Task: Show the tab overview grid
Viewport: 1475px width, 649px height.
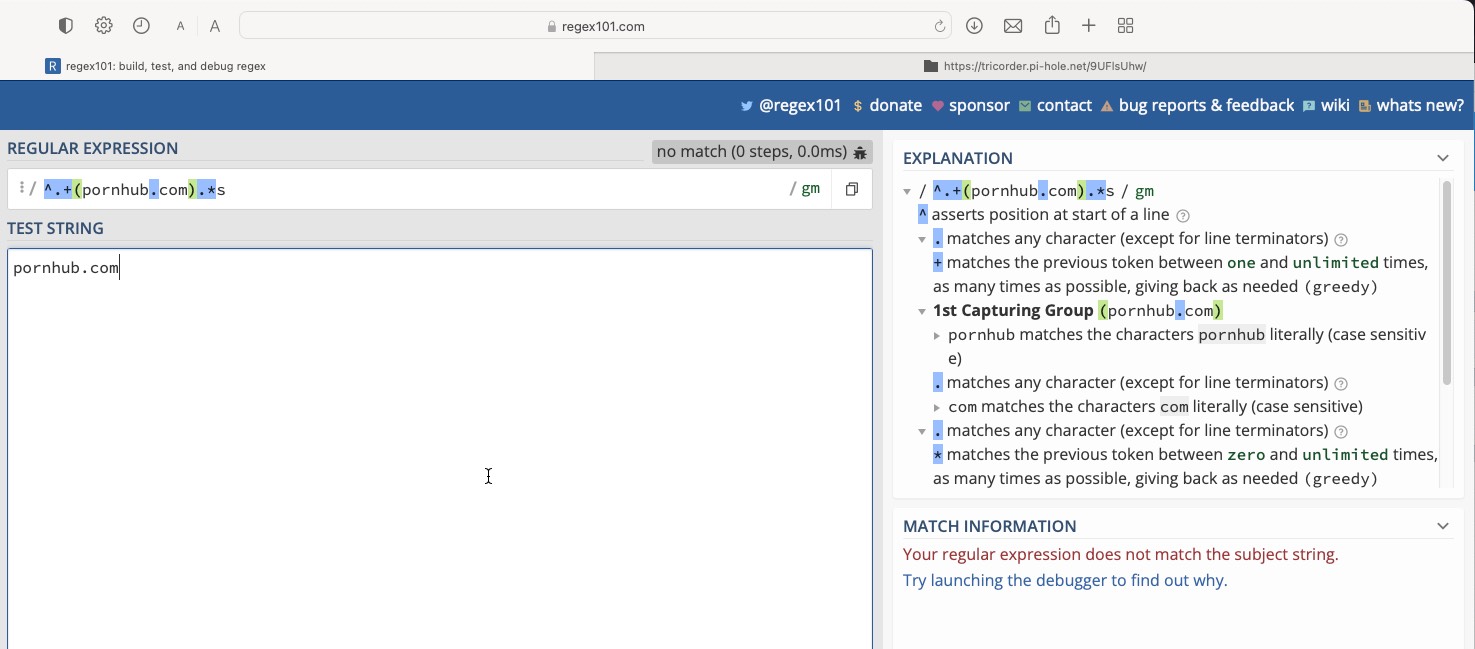Action: tap(1125, 26)
